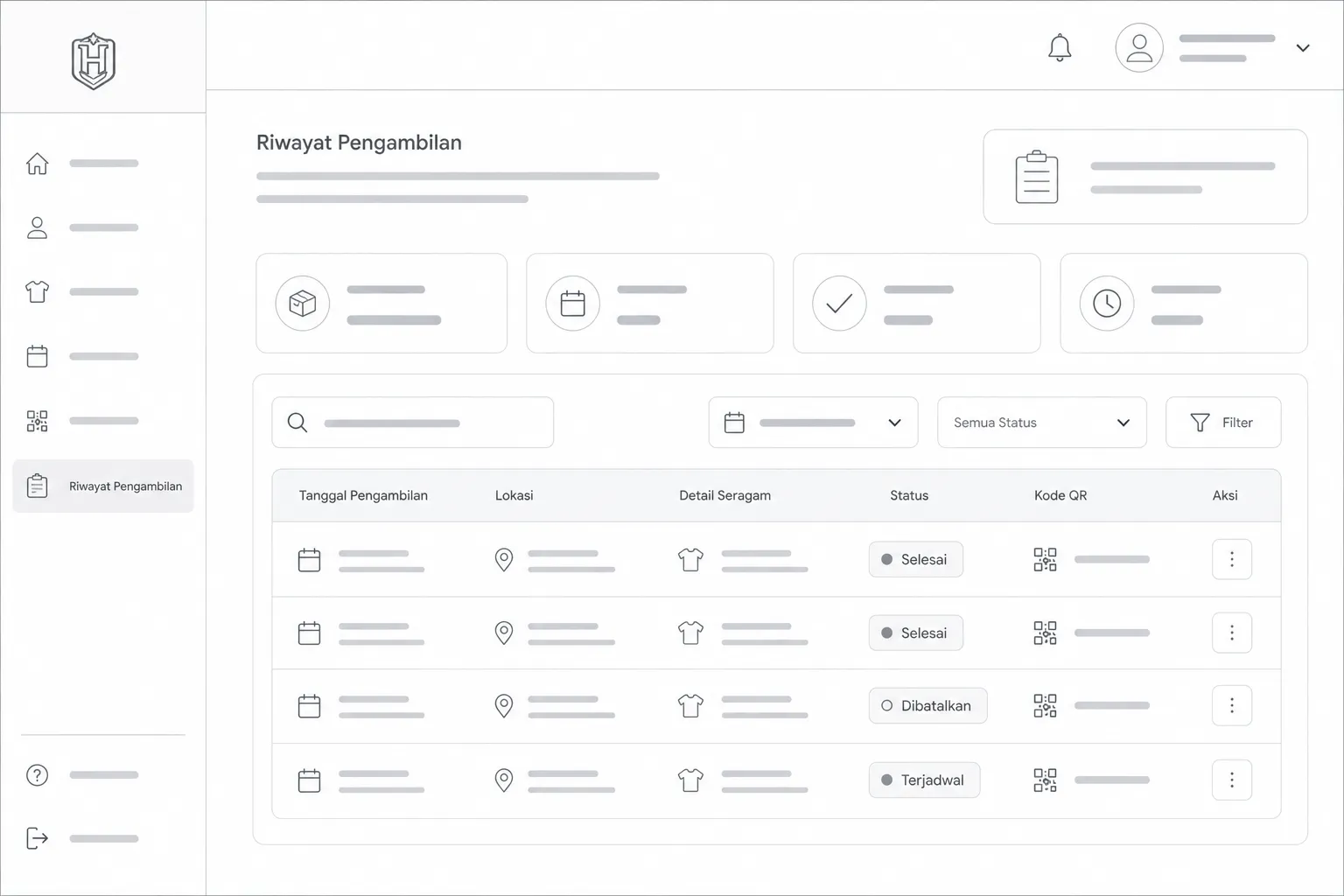1344x896 pixels.
Task: Click the Terjadwal status badge
Action: point(924,780)
